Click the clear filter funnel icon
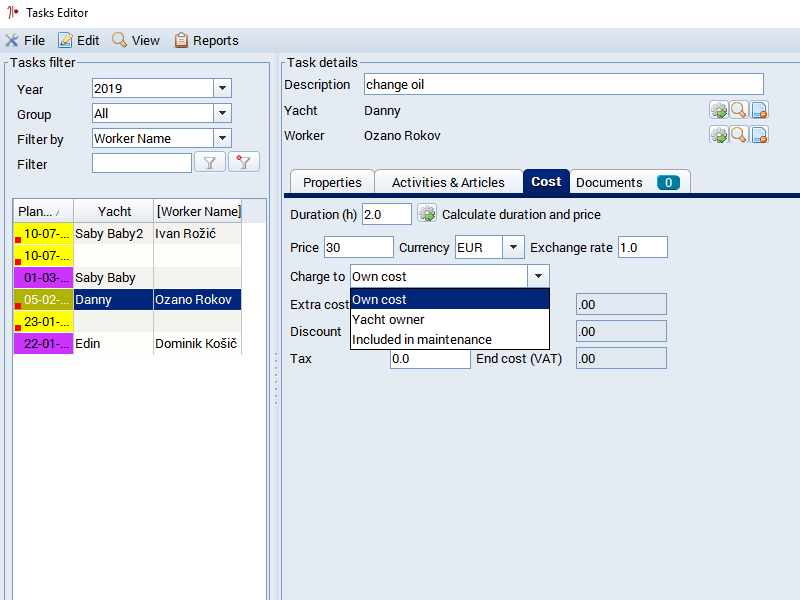 pyautogui.click(x=243, y=163)
